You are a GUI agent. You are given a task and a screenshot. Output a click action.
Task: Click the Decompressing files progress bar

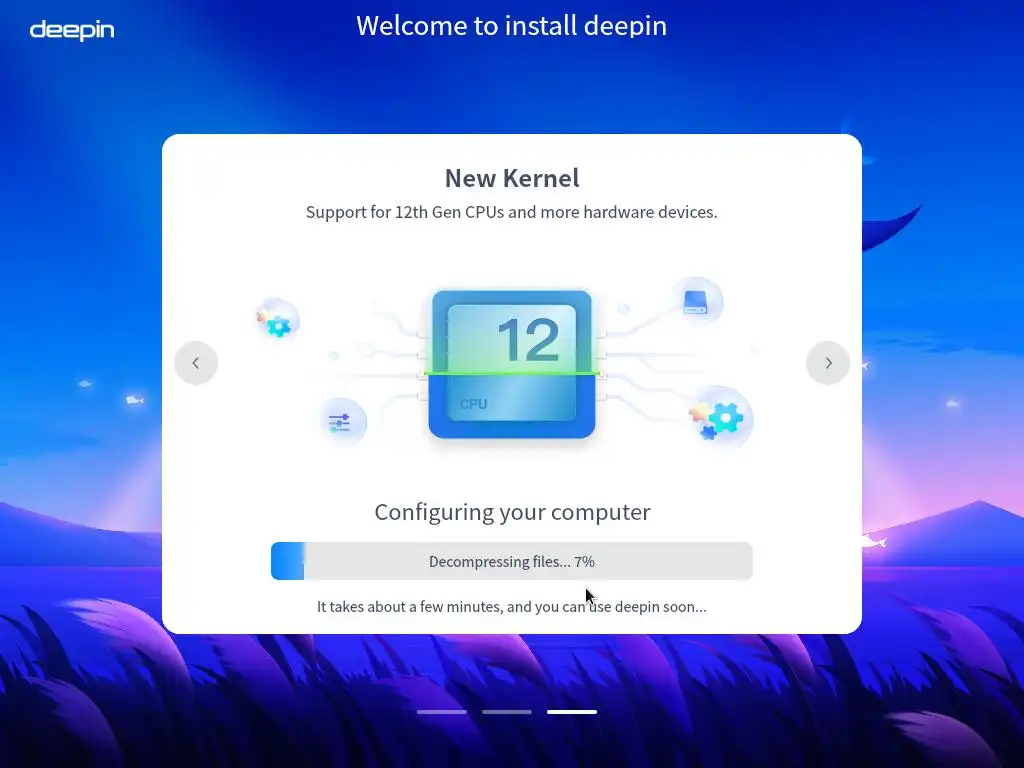coord(512,561)
